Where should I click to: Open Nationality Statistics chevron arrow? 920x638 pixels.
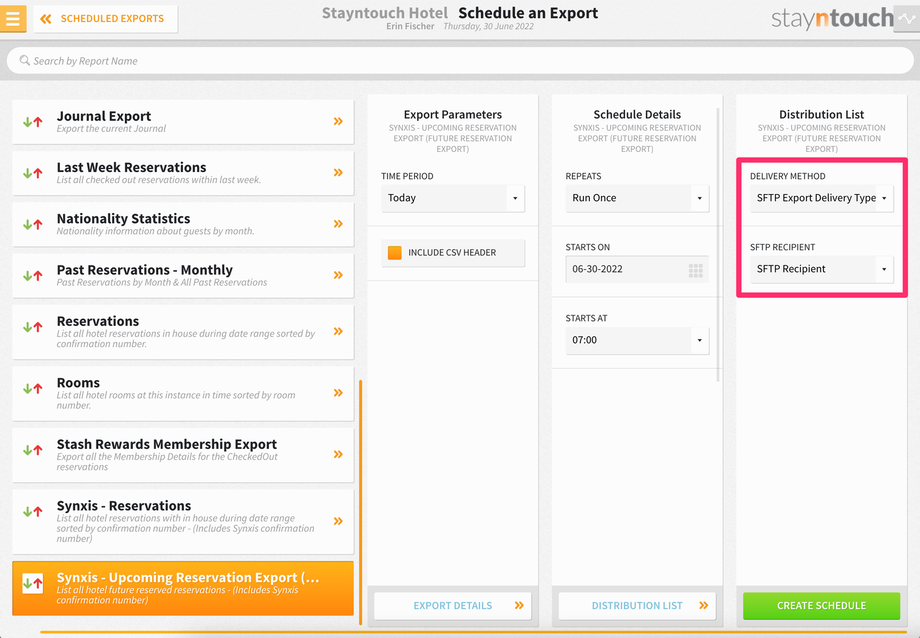click(x=339, y=224)
